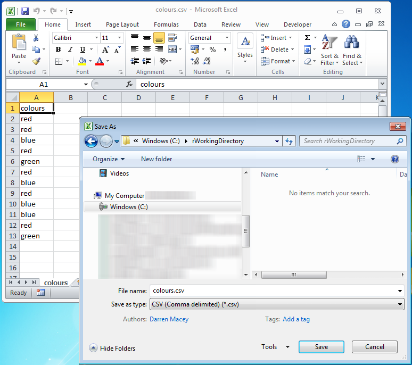Click the Save button
This screenshot has width=412, height=365.
(321, 347)
